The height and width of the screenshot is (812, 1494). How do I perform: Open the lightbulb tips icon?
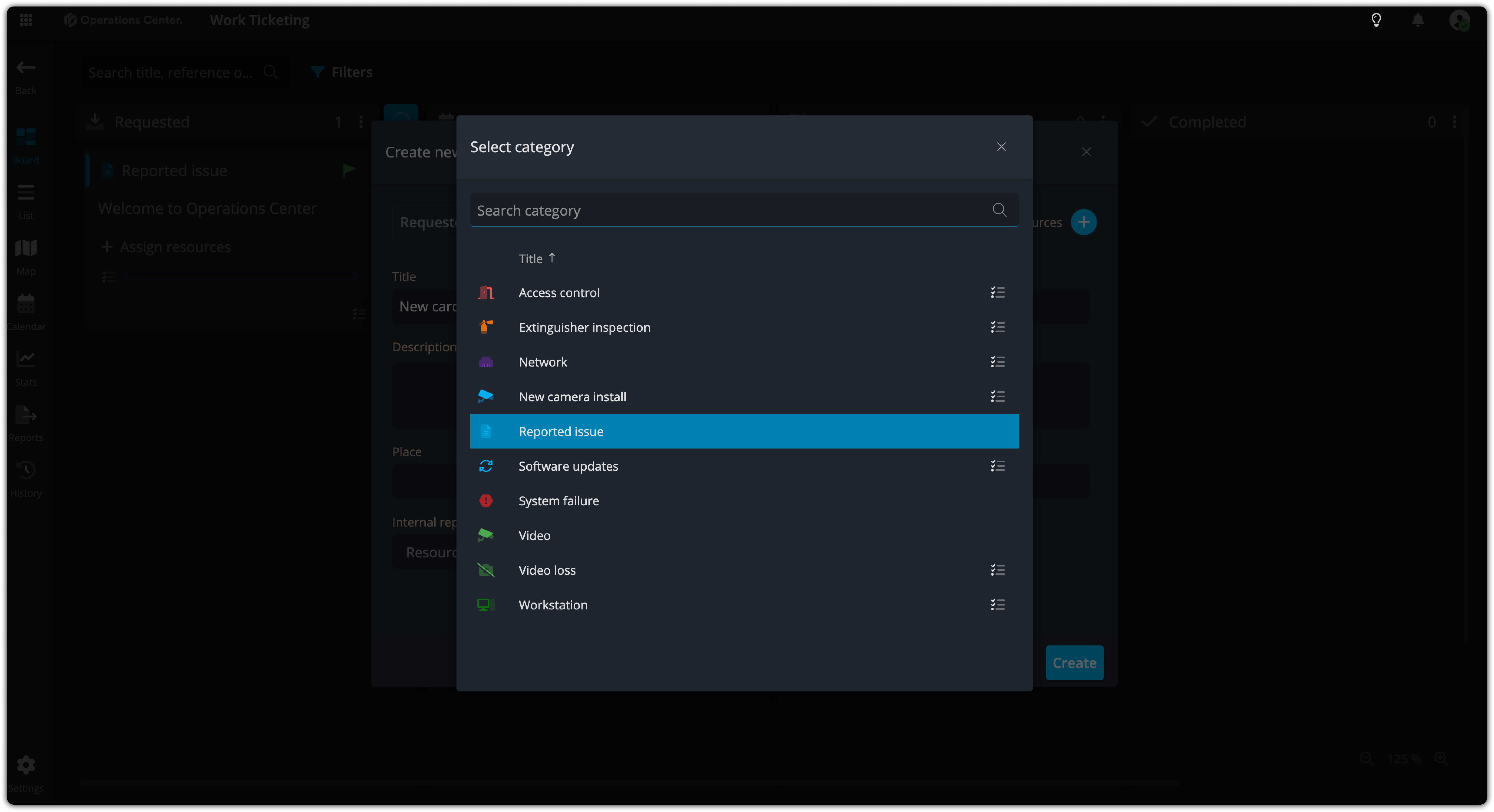(x=1376, y=20)
